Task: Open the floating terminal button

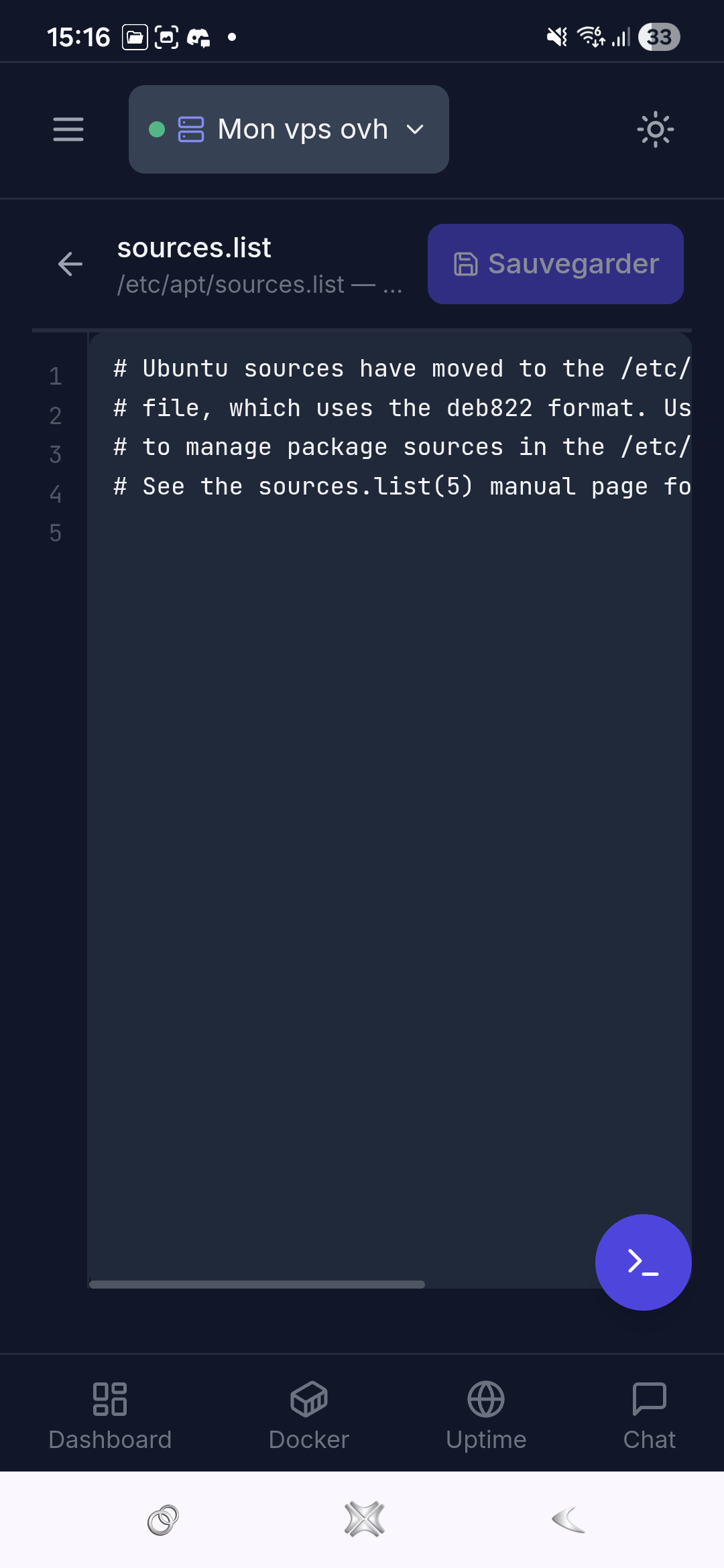Action: (643, 1262)
